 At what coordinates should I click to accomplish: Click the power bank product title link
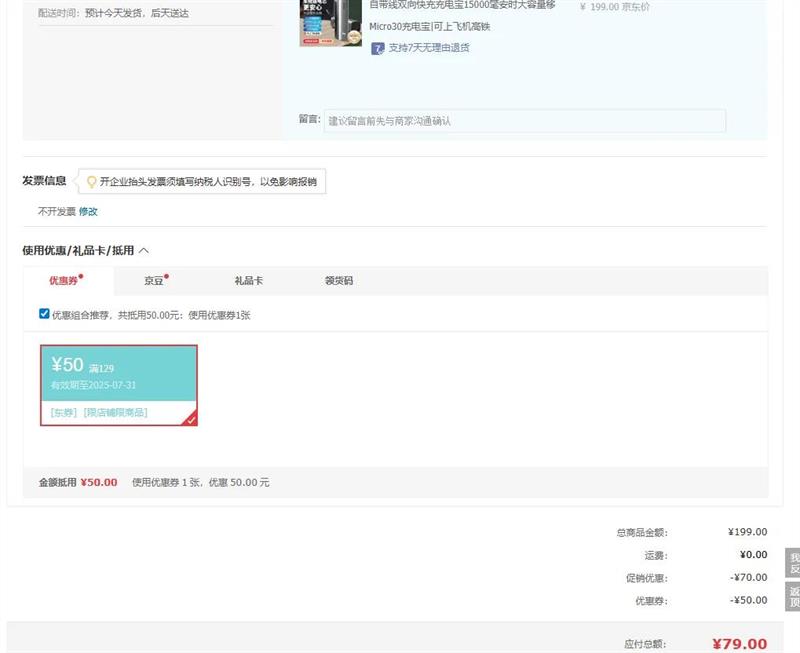[461, 5]
